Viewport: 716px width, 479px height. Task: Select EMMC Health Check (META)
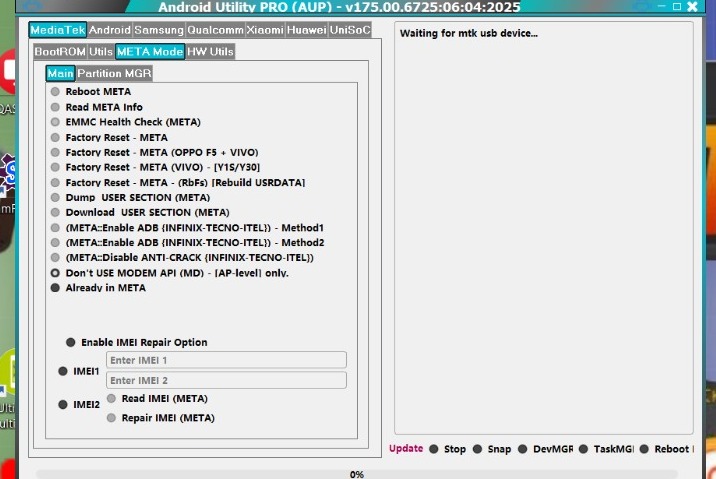pyautogui.click(x=56, y=122)
